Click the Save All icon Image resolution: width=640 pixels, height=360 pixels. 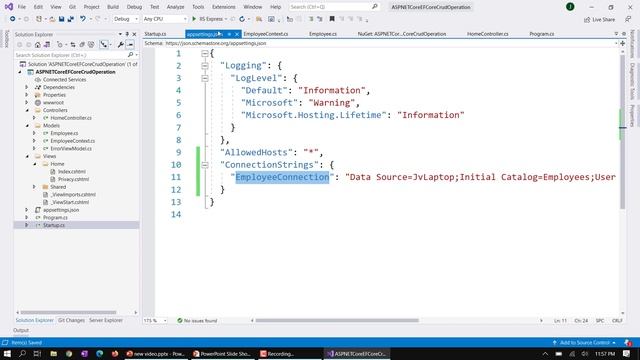pyautogui.click(x=71, y=19)
